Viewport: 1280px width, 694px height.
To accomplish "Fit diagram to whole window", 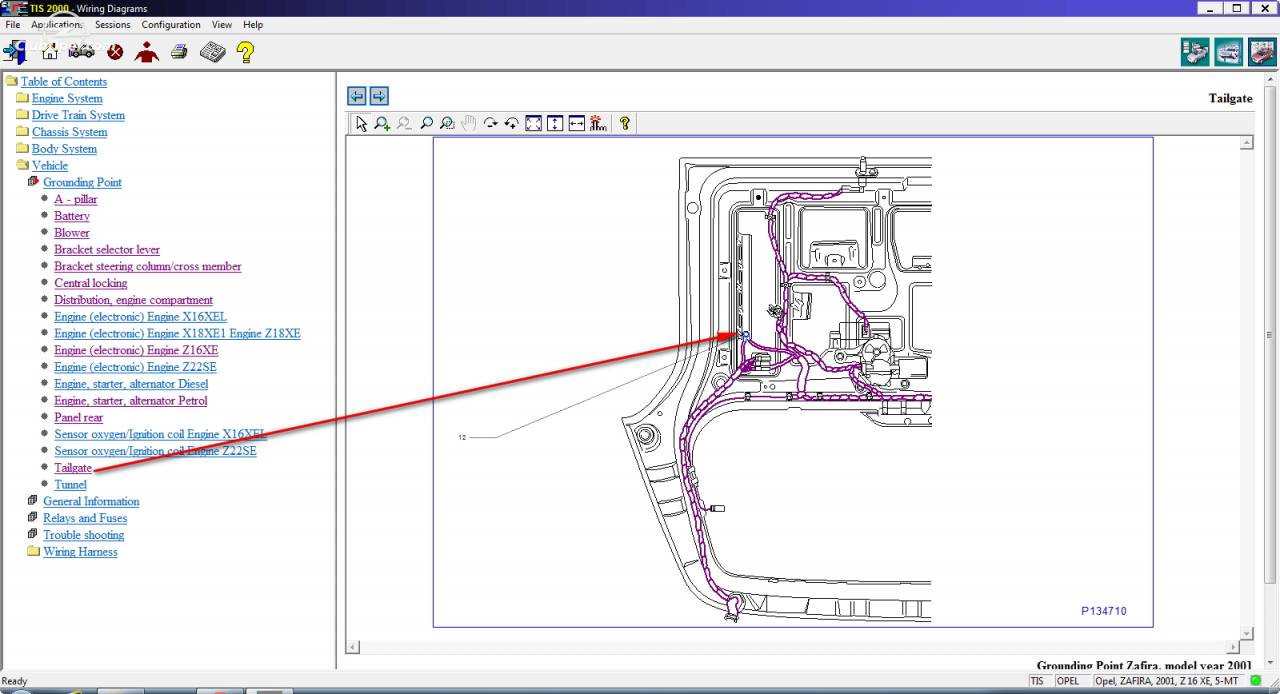I will (x=534, y=123).
